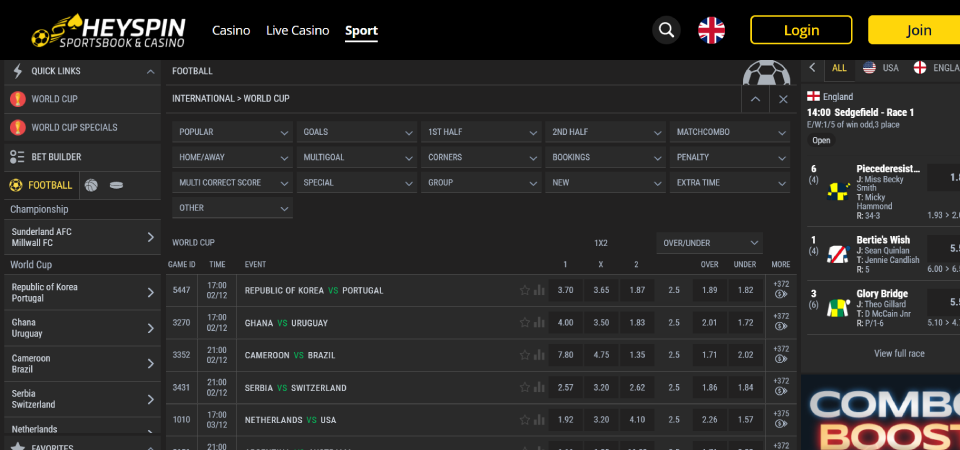The width and height of the screenshot is (960, 450).
Task: Open the Bet Builder icon
Action: [x=18, y=157]
